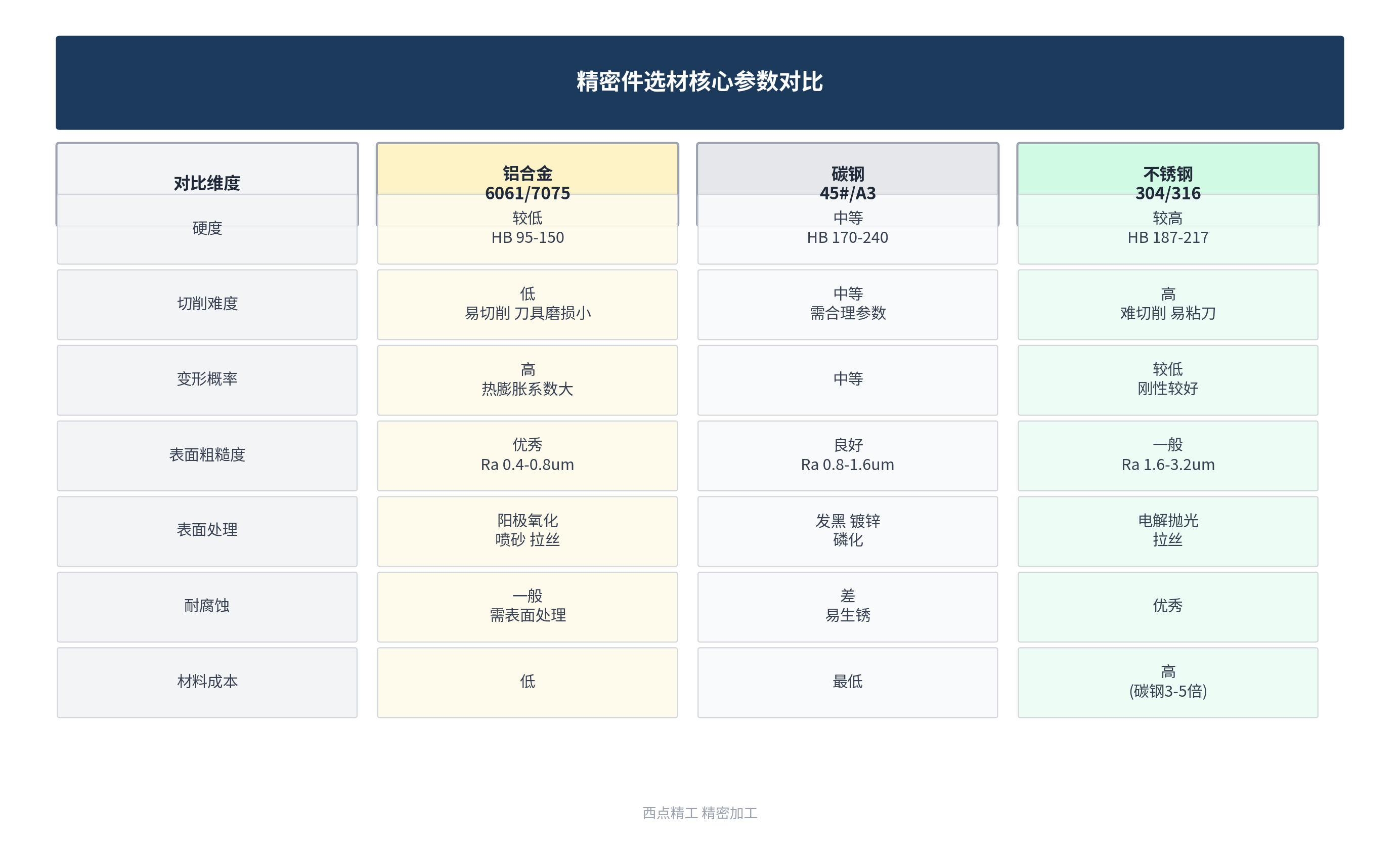Click the title banner 精密件选材核心参数对比
The image size is (1400, 844).
pyautogui.click(x=699, y=82)
